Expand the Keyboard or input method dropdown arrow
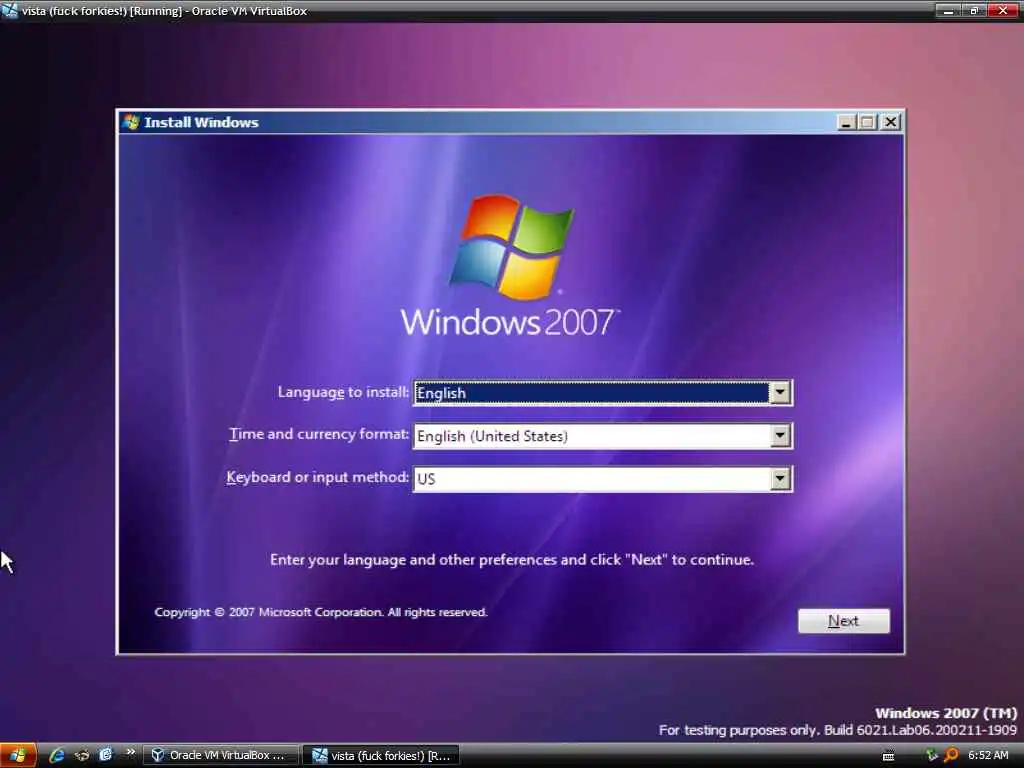The image size is (1024, 768). coord(780,479)
